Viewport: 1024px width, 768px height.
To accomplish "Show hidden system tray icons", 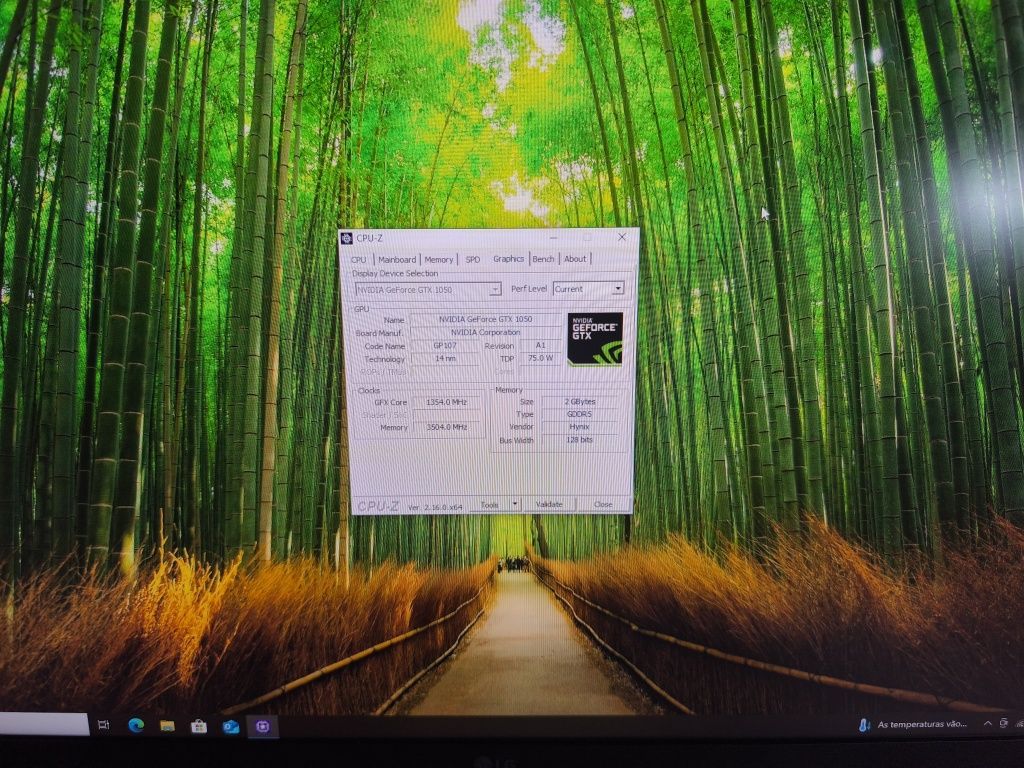I will point(987,723).
